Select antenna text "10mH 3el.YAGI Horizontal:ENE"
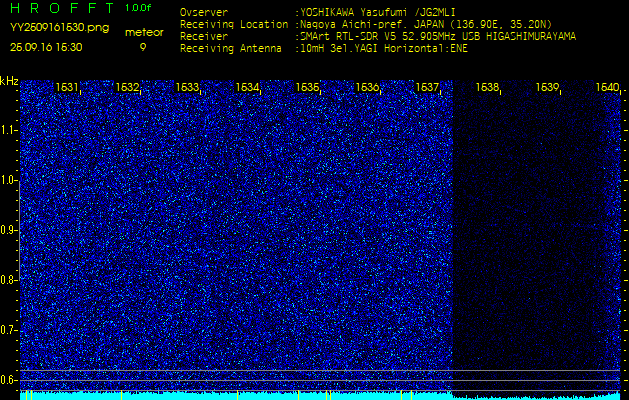 pos(384,49)
